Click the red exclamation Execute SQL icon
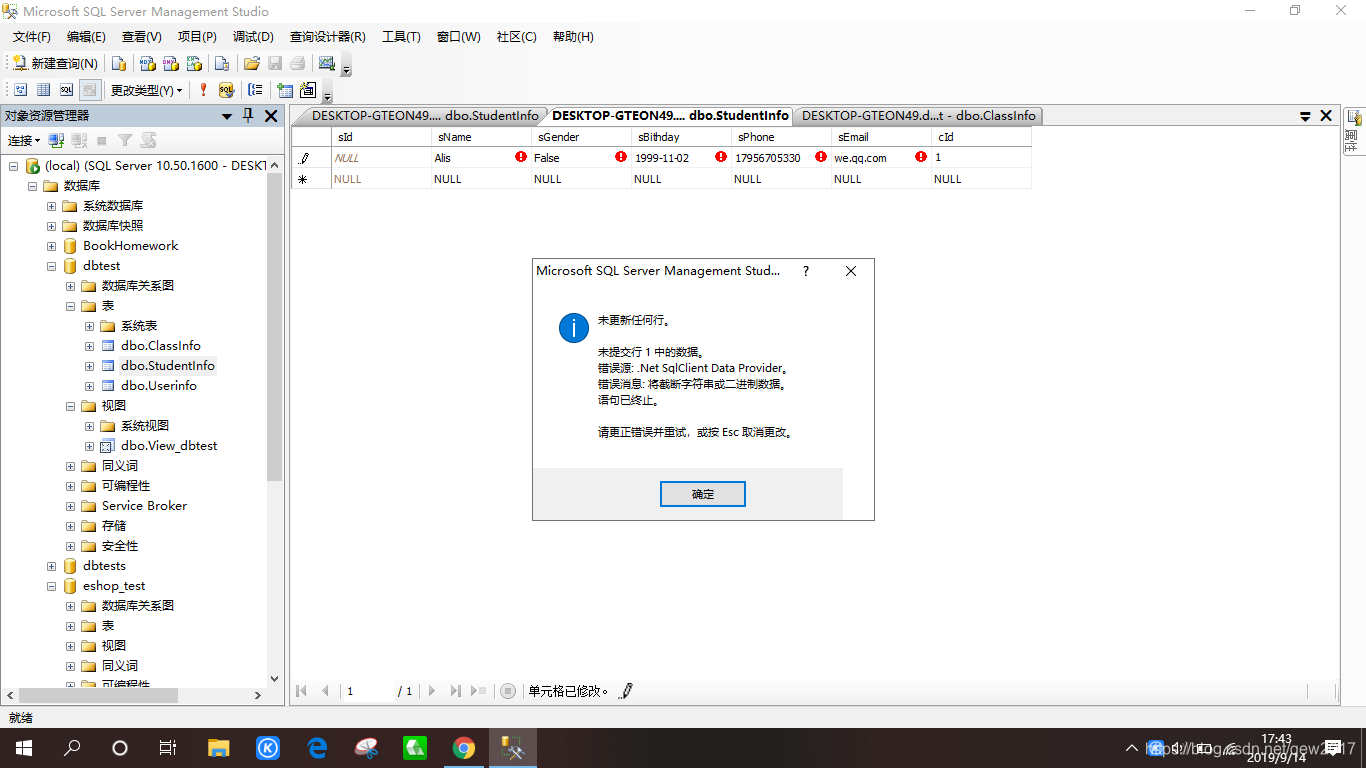Screen dimensions: 1366x768 203,90
